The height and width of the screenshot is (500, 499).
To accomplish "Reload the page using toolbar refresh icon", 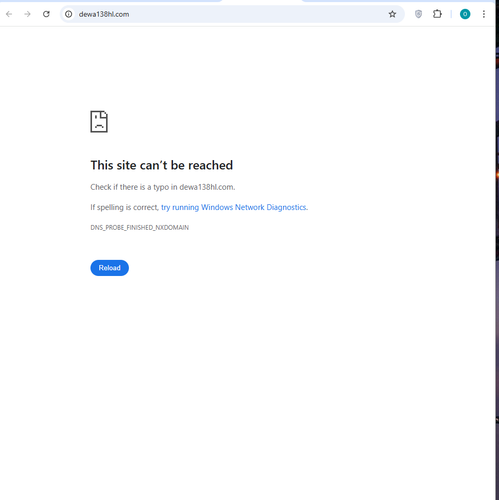I will point(46,14).
